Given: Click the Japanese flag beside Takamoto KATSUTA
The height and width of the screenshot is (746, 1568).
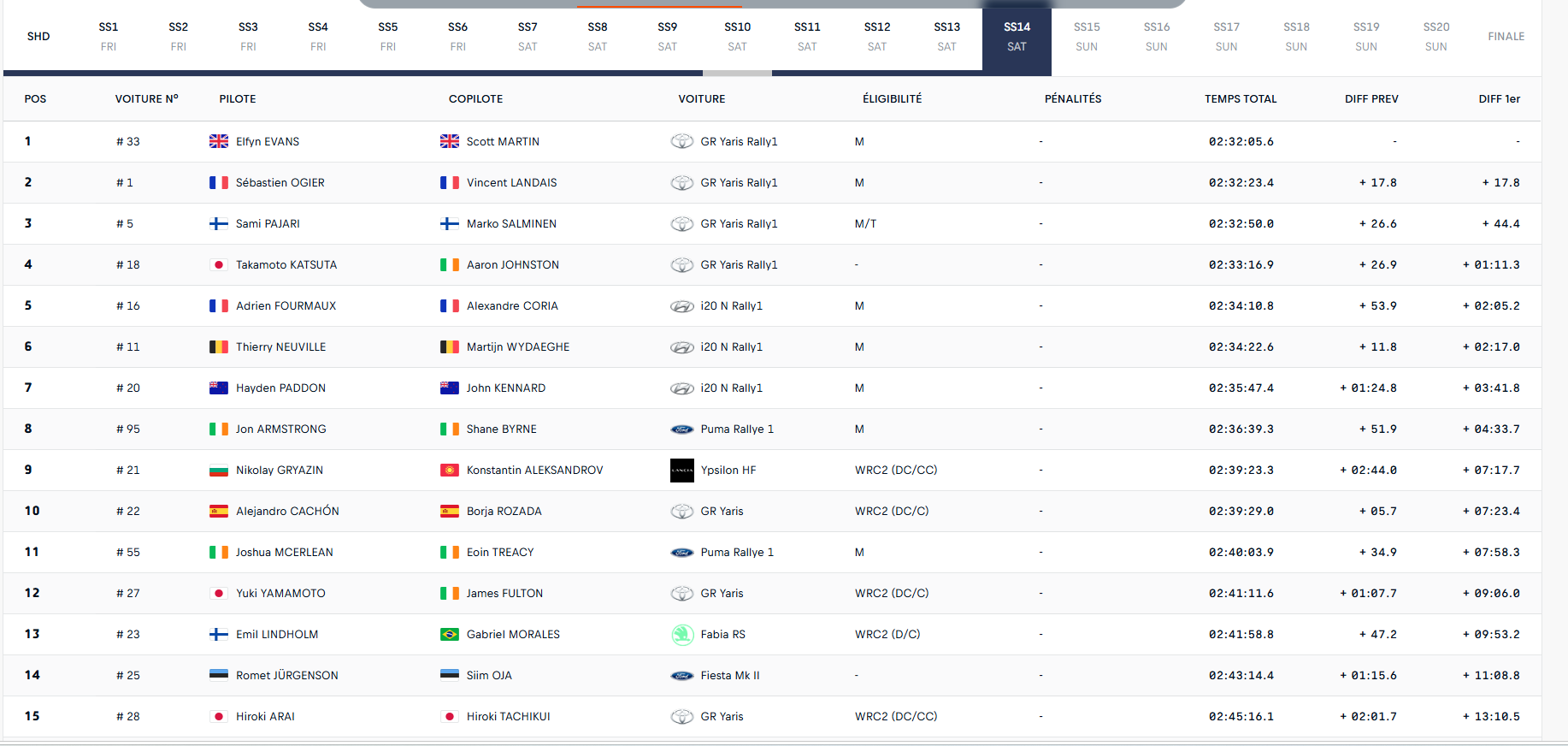Looking at the screenshot, I should click(219, 264).
